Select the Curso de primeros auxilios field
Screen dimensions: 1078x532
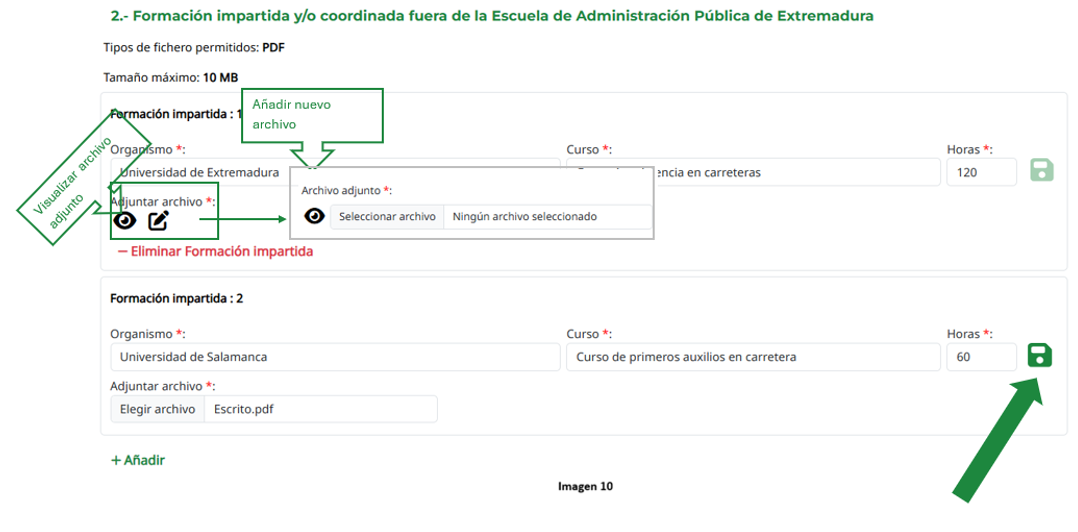coord(752,357)
